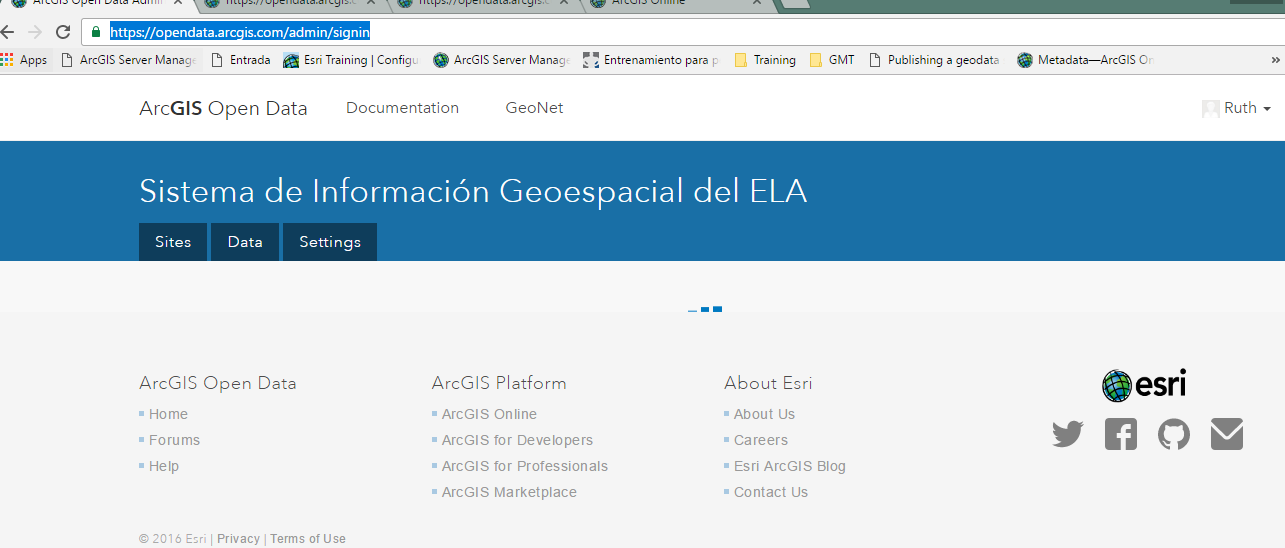Open the Settings tab
This screenshot has width=1285, height=548.
[x=330, y=242]
